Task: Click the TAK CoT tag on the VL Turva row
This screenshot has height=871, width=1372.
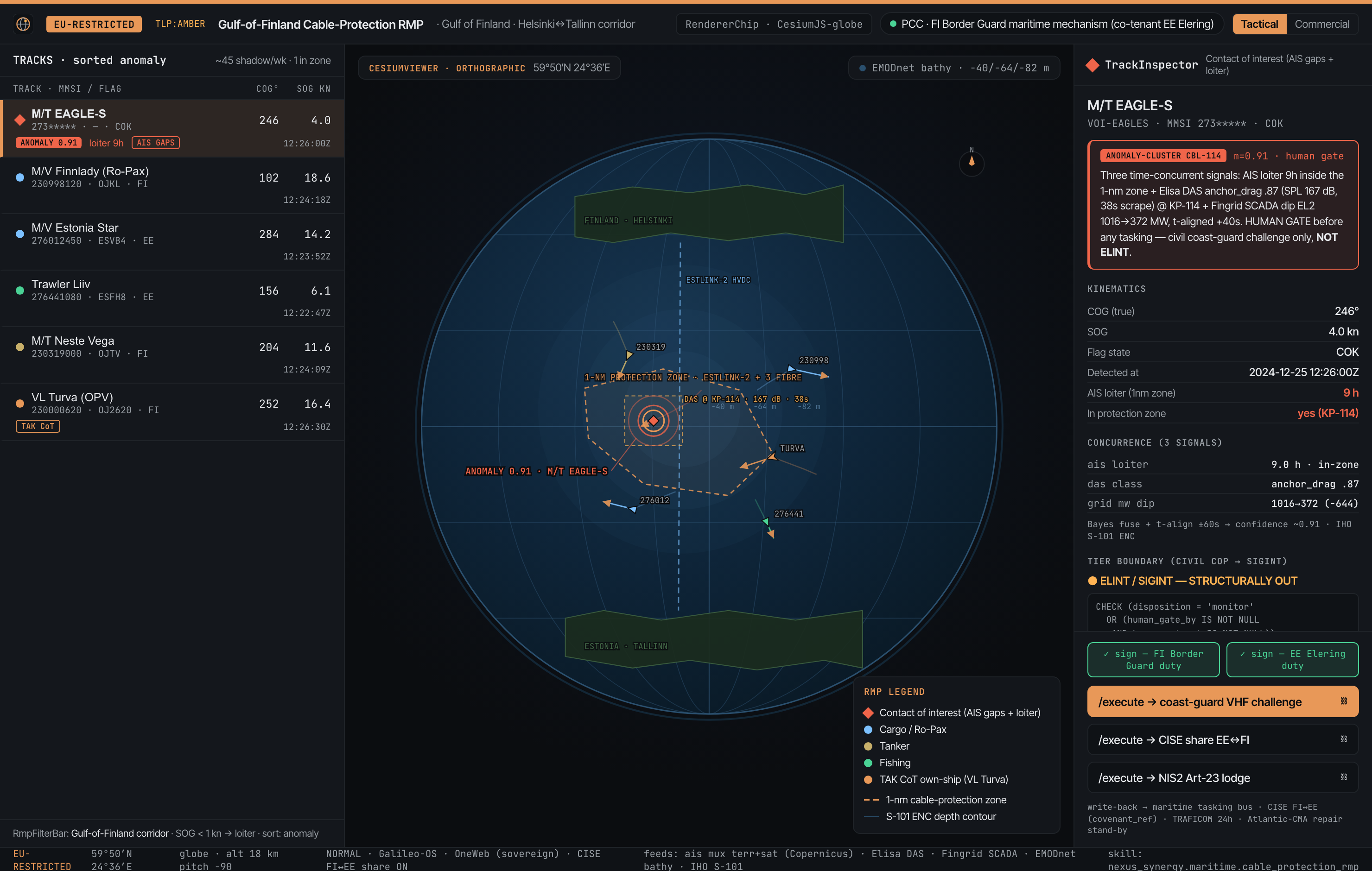Action: pyautogui.click(x=38, y=426)
